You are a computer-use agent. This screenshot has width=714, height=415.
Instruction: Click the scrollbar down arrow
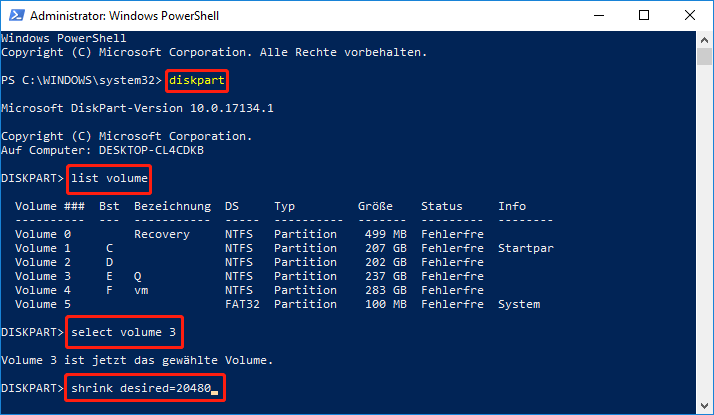(704, 405)
